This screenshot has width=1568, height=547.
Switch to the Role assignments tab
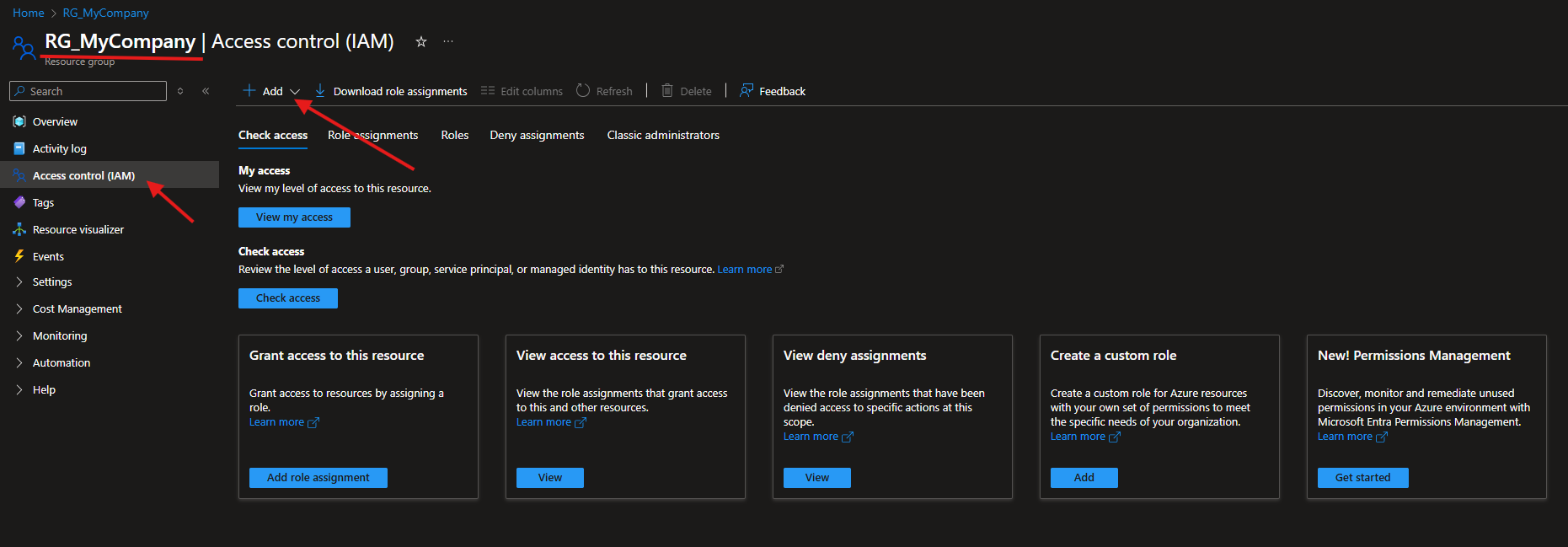pyautogui.click(x=372, y=135)
